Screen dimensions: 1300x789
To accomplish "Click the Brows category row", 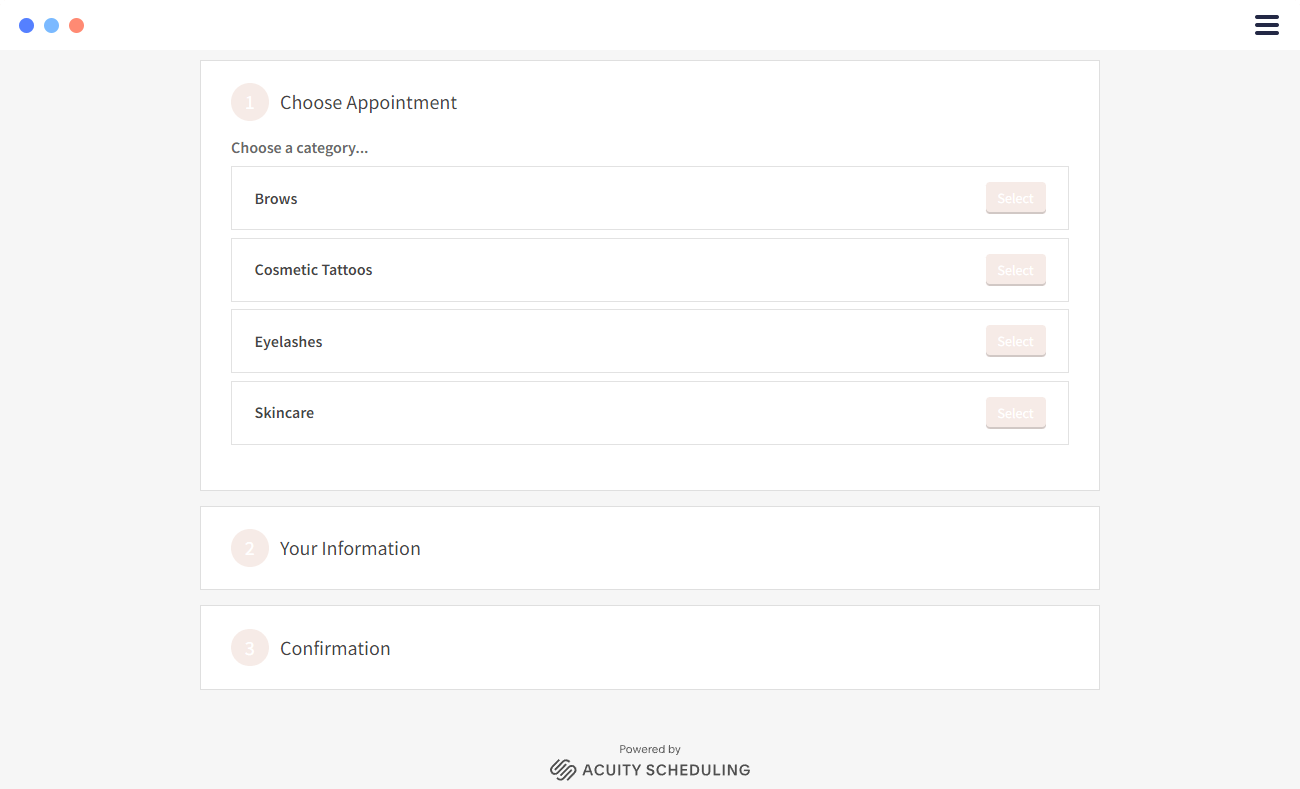I will point(600,198).
